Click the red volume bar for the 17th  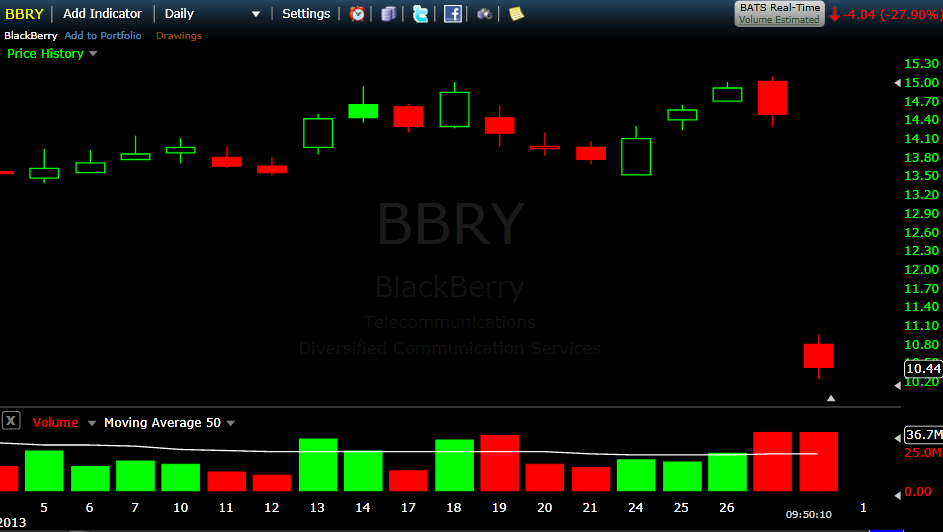pyautogui.click(x=408, y=480)
